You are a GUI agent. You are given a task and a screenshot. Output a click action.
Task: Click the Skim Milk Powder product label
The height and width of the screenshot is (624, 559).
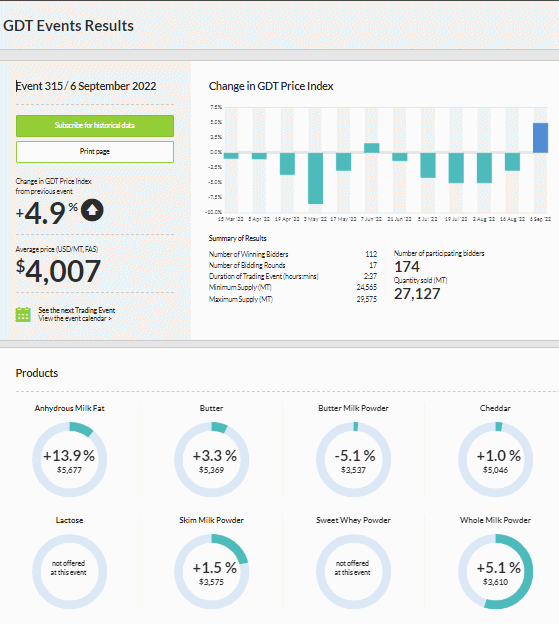(212, 520)
